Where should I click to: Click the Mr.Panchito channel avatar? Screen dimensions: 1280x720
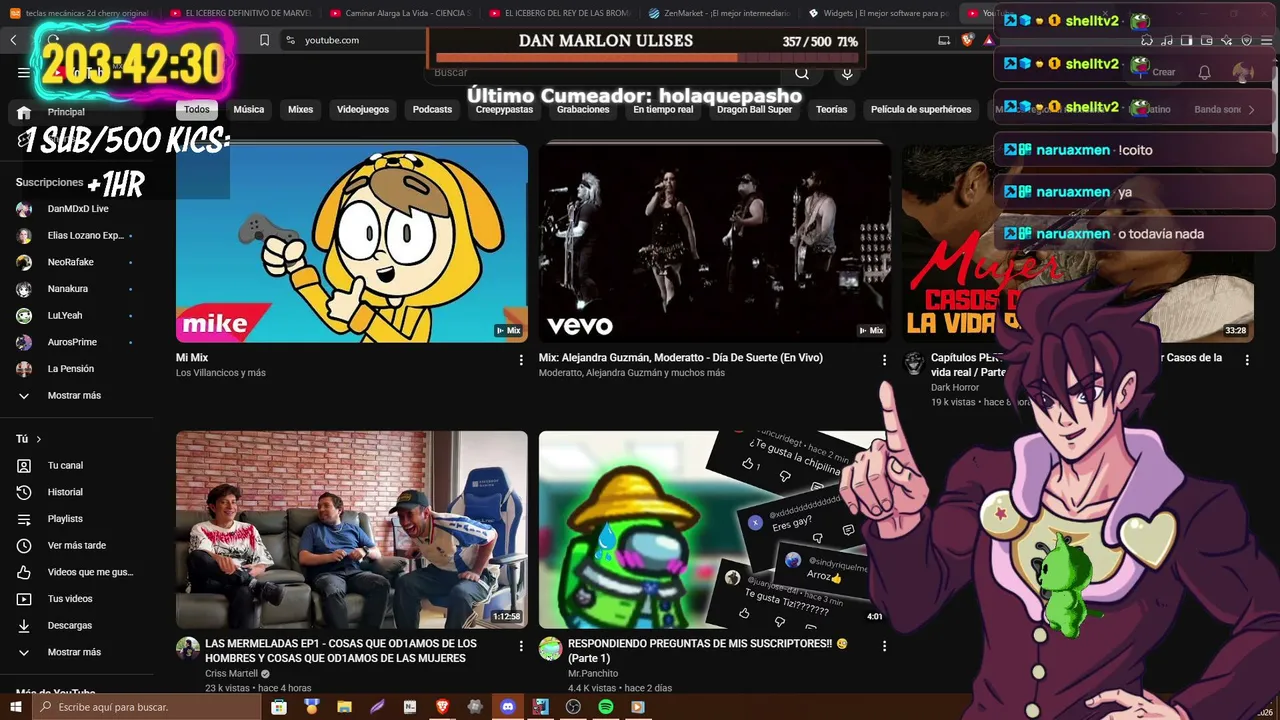point(551,649)
